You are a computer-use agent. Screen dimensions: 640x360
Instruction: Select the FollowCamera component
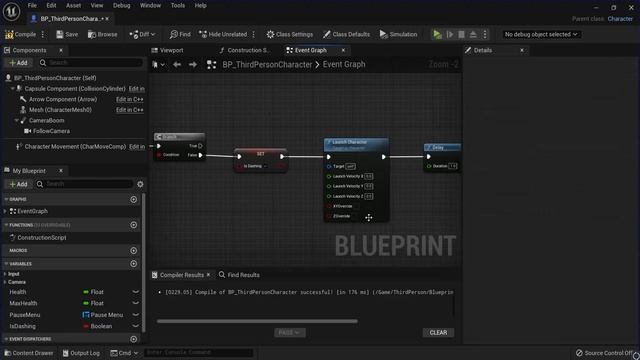coord(51,131)
